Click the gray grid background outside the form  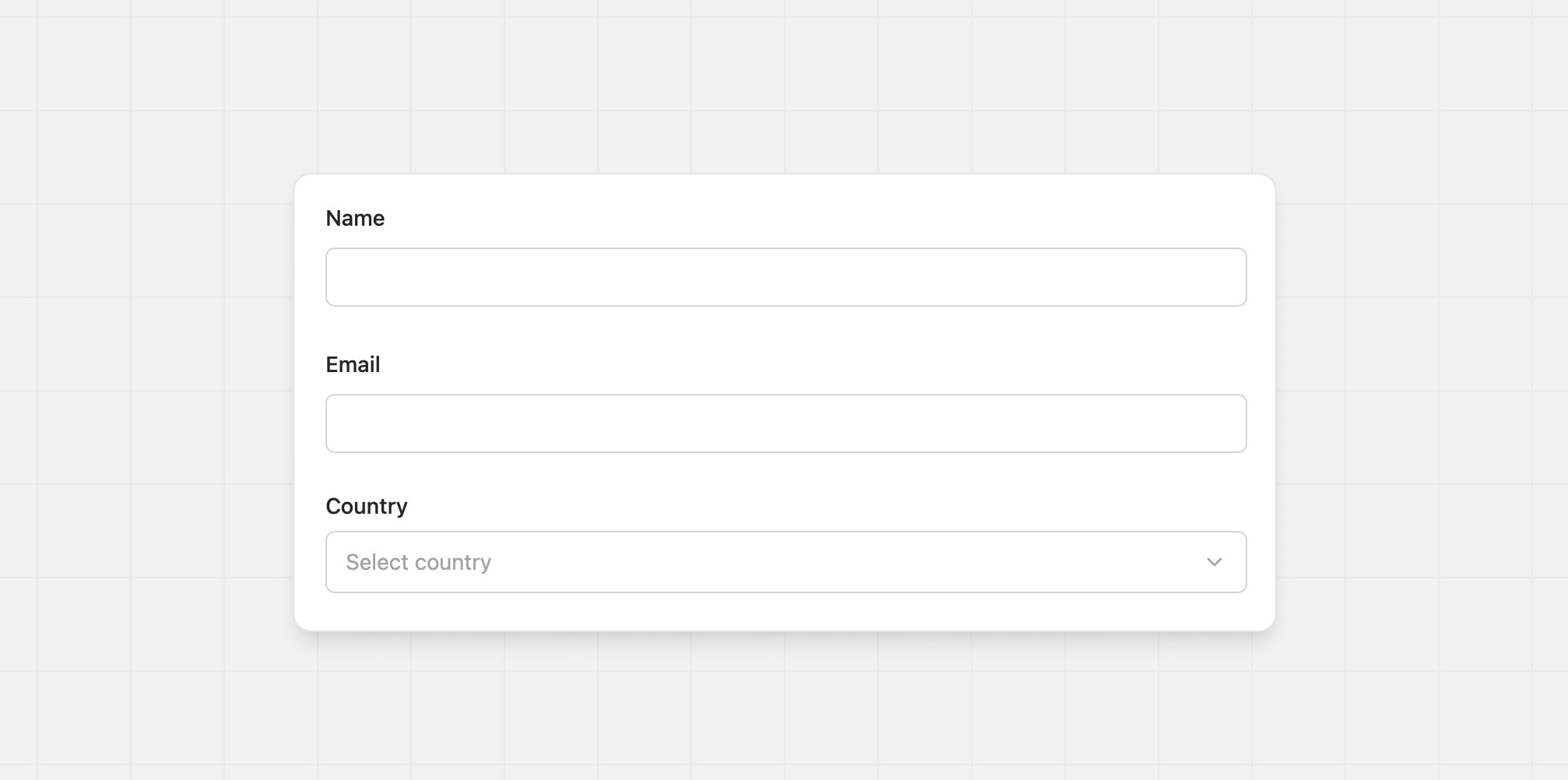click(x=156, y=389)
